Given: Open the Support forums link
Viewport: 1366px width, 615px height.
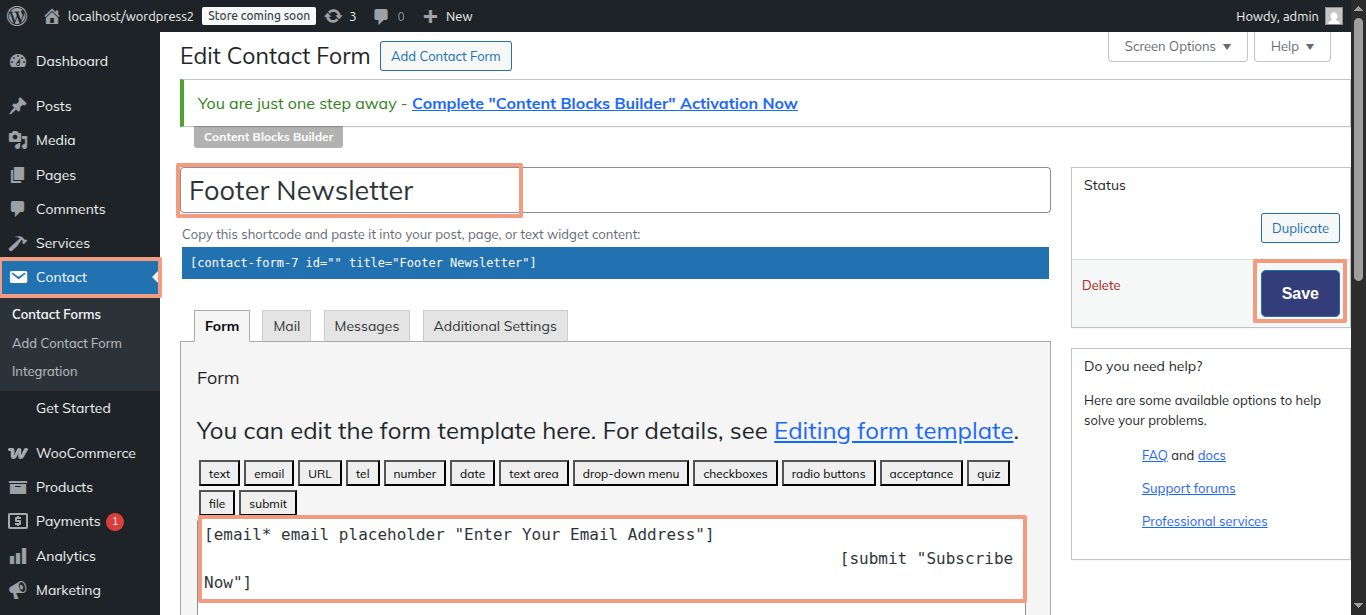Looking at the screenshot, I should click(1189, 488).
